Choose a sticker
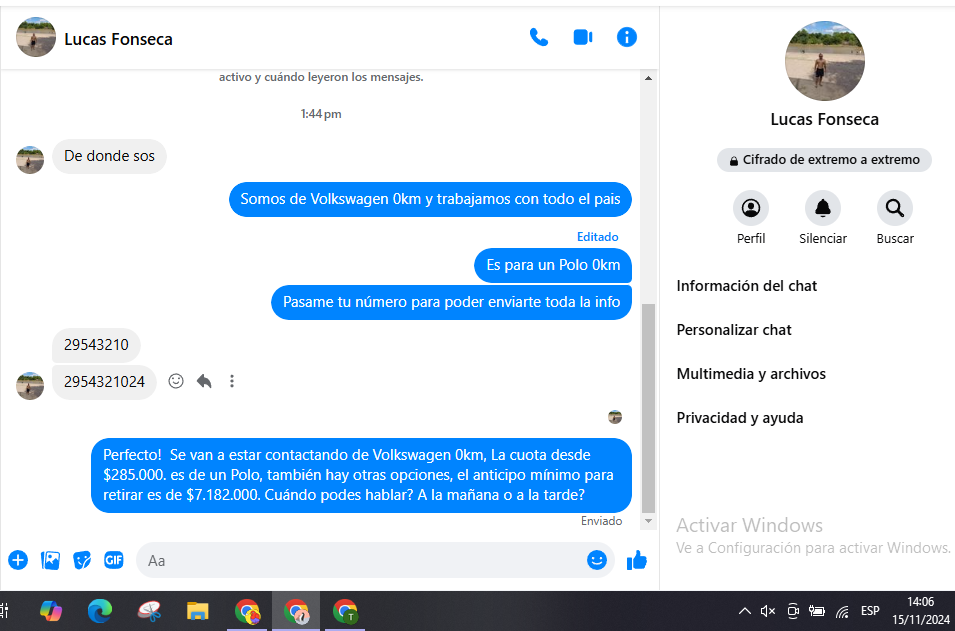 [x=82, y=560]
